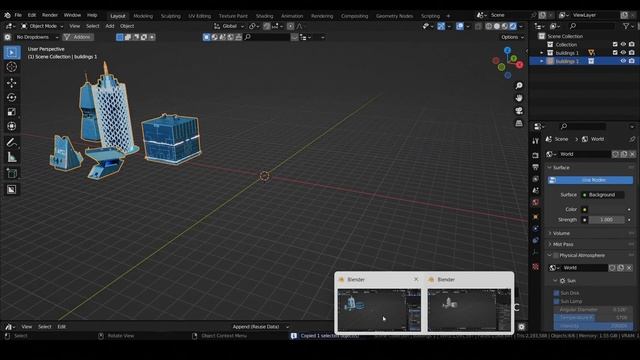The height and width of the screenshot is (360, 640).
Task: Open Output properties tab icon
Action: (536, 167)
